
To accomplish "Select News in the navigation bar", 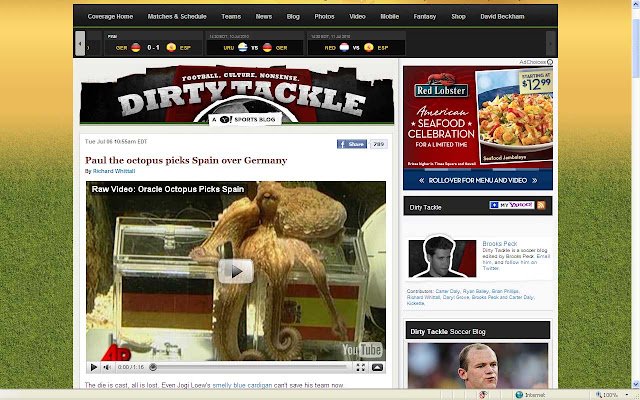I will [264, 16].
